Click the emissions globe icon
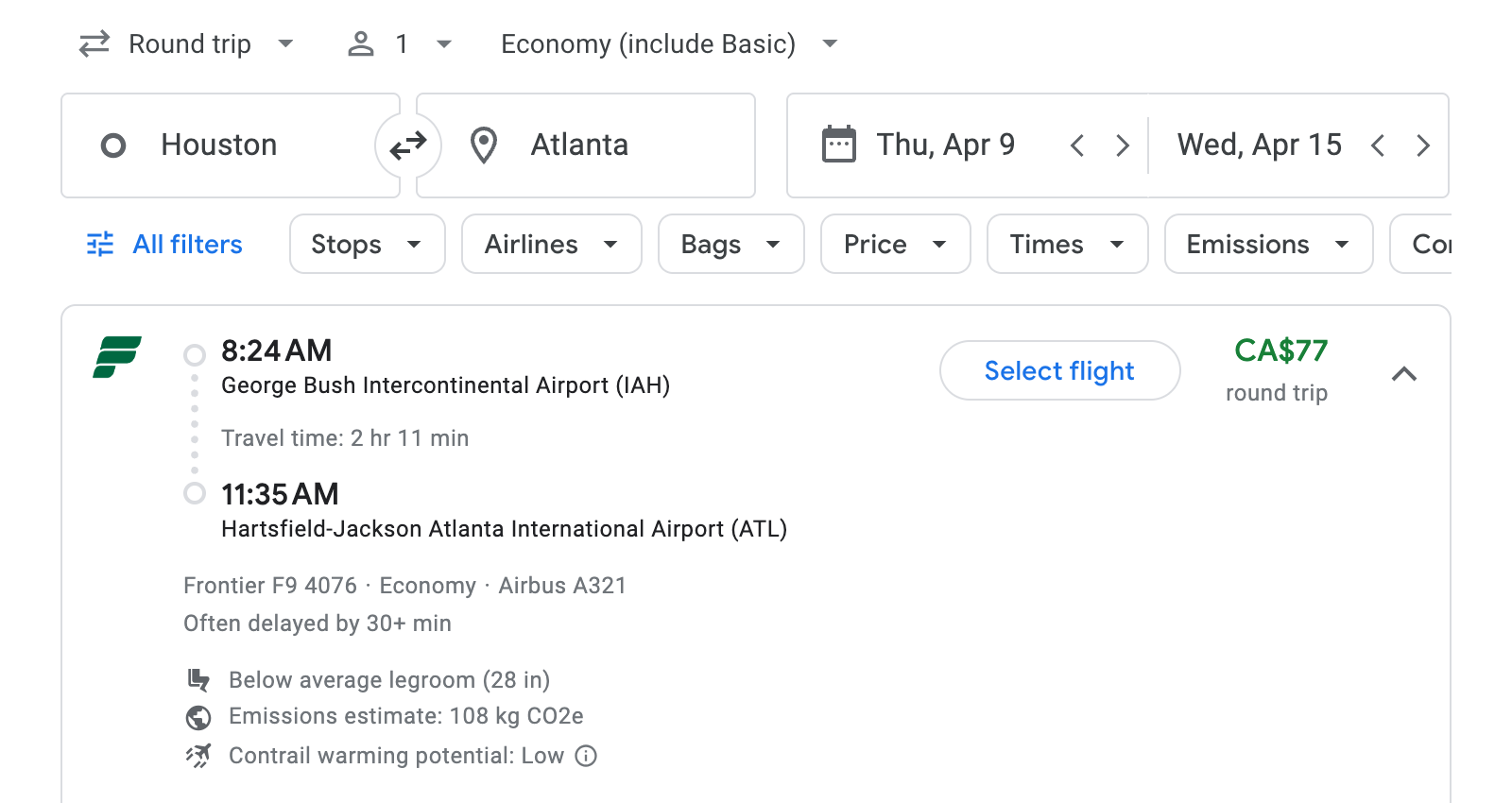 (198, 716)
